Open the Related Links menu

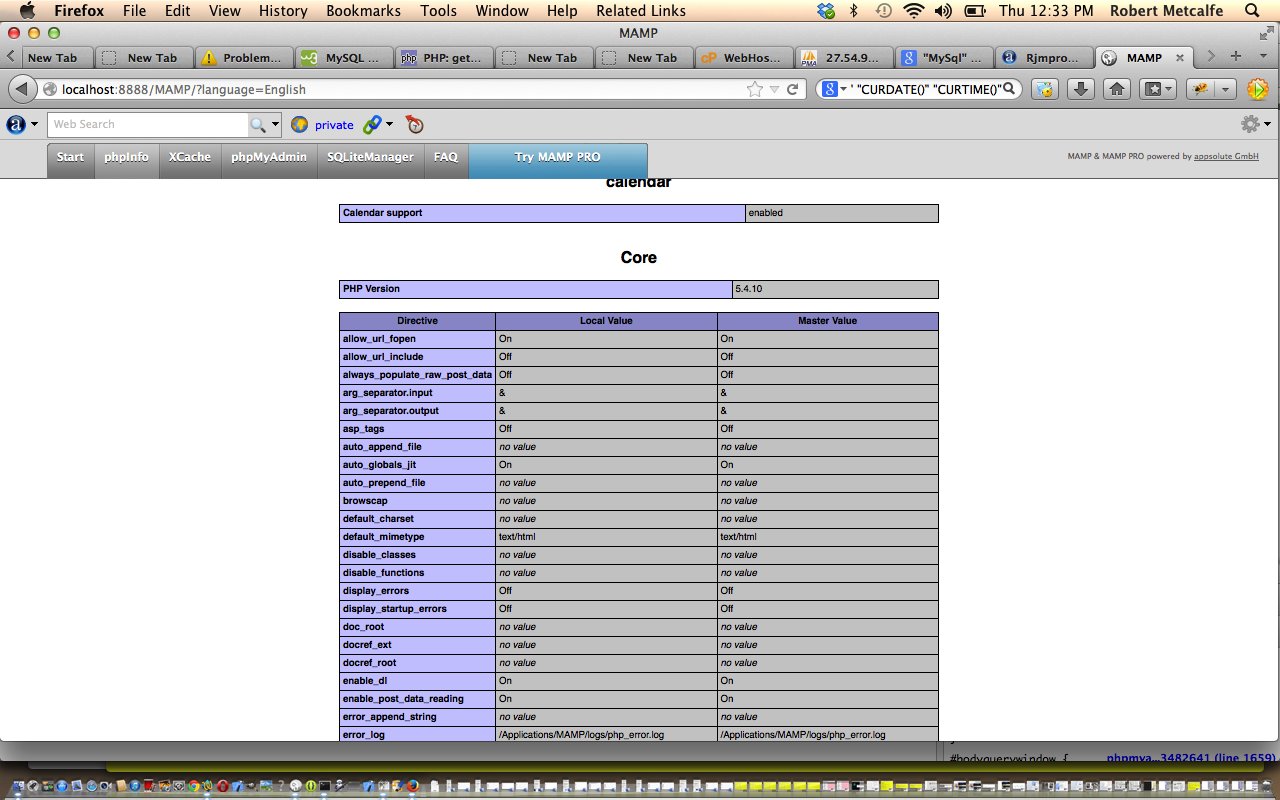tap(641, 11)
